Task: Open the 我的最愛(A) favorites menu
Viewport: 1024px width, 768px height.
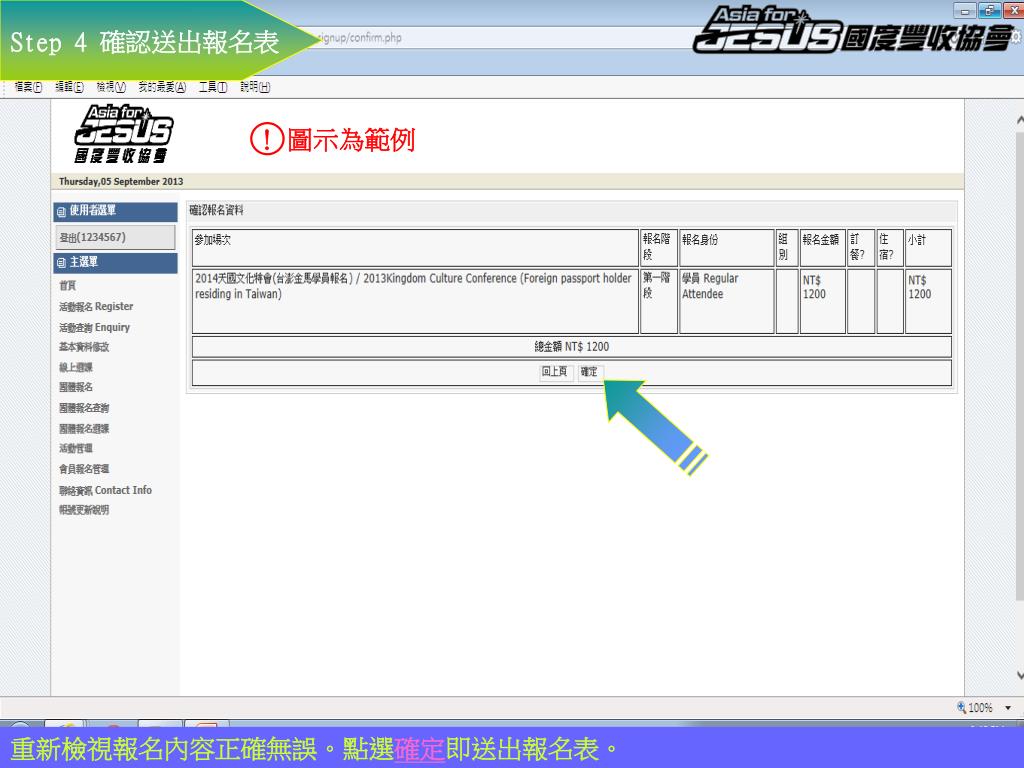Action: tap(162, 87)
